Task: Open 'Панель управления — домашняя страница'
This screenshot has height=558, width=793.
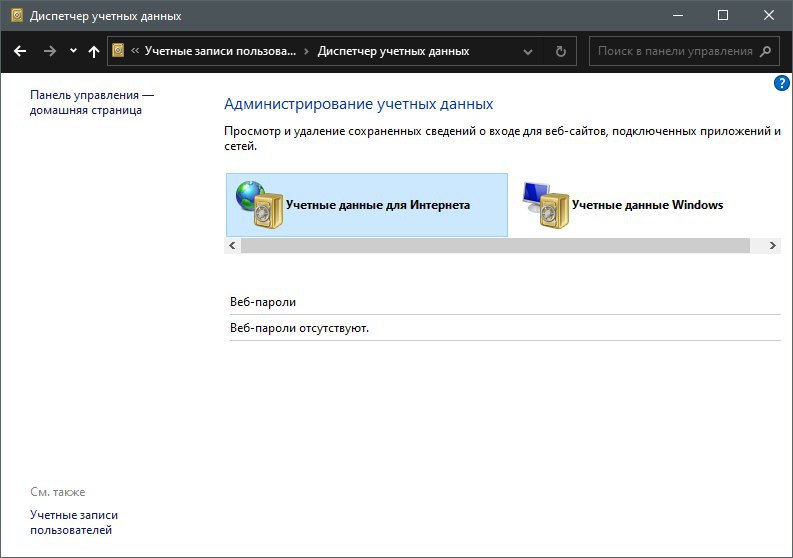Action: (x=92, y=102)
